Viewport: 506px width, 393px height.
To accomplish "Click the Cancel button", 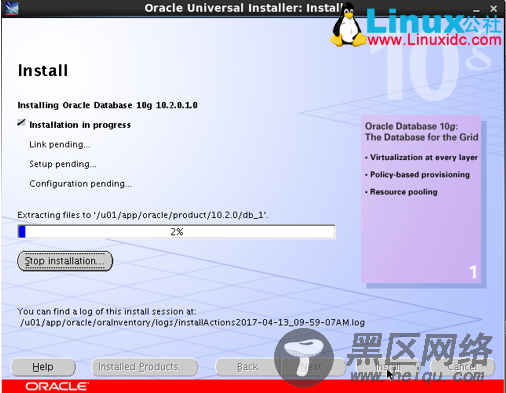I will (462, 367).
